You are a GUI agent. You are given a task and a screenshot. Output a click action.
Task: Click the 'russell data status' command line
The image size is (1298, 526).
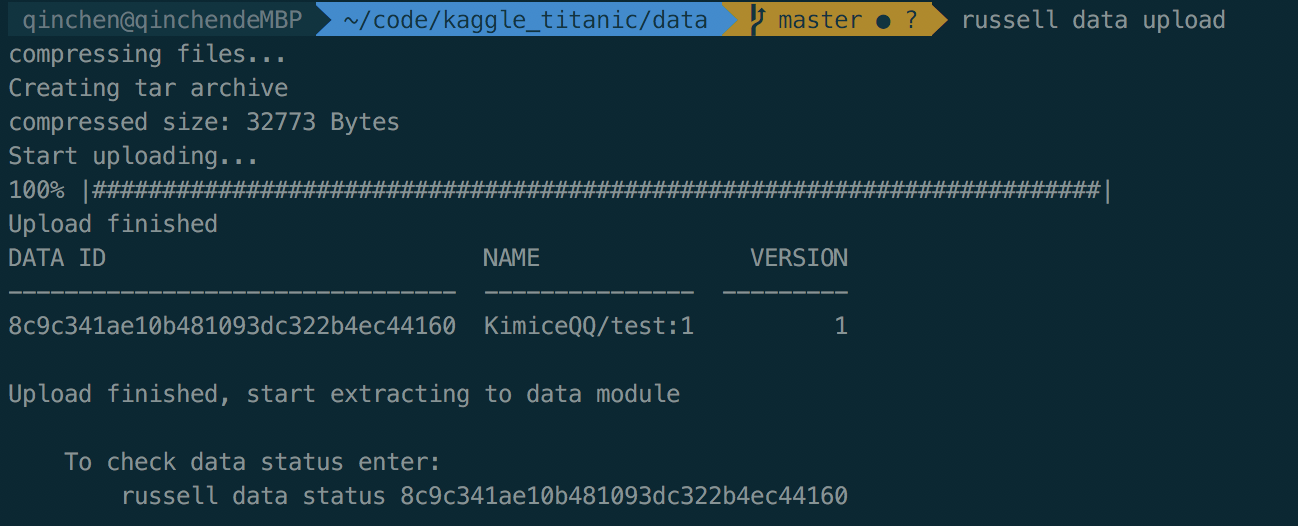point(484,496)
